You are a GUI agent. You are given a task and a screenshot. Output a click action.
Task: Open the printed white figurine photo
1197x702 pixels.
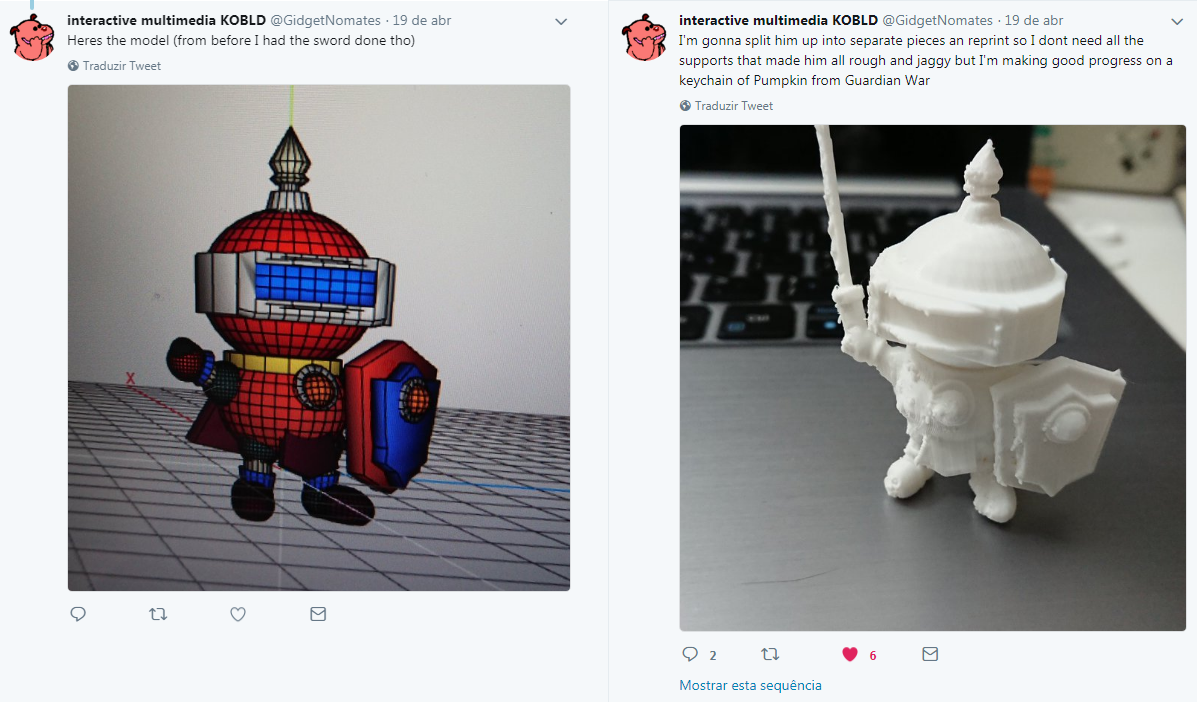point(933,378)
